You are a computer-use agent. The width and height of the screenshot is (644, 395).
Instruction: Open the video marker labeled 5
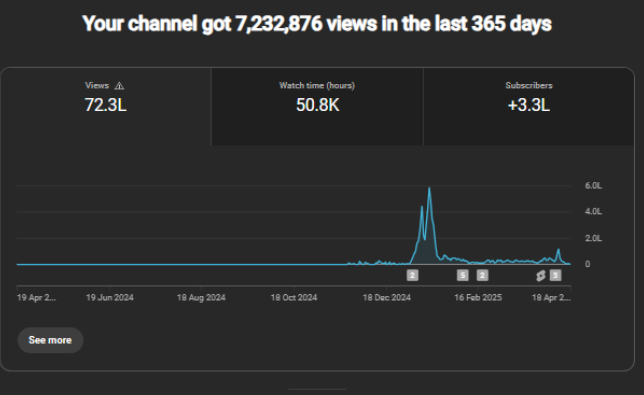pos(462,275)
